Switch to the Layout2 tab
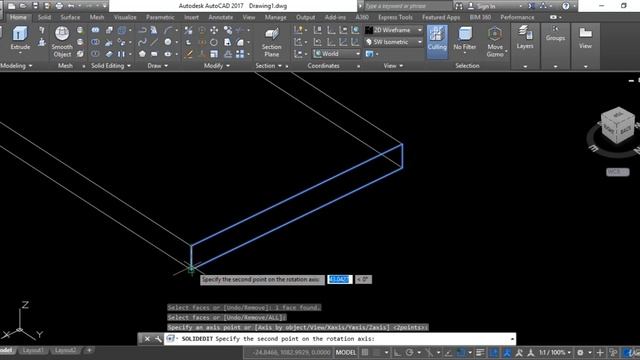Screen dimensions: 640x360 (x=65, y=350)
